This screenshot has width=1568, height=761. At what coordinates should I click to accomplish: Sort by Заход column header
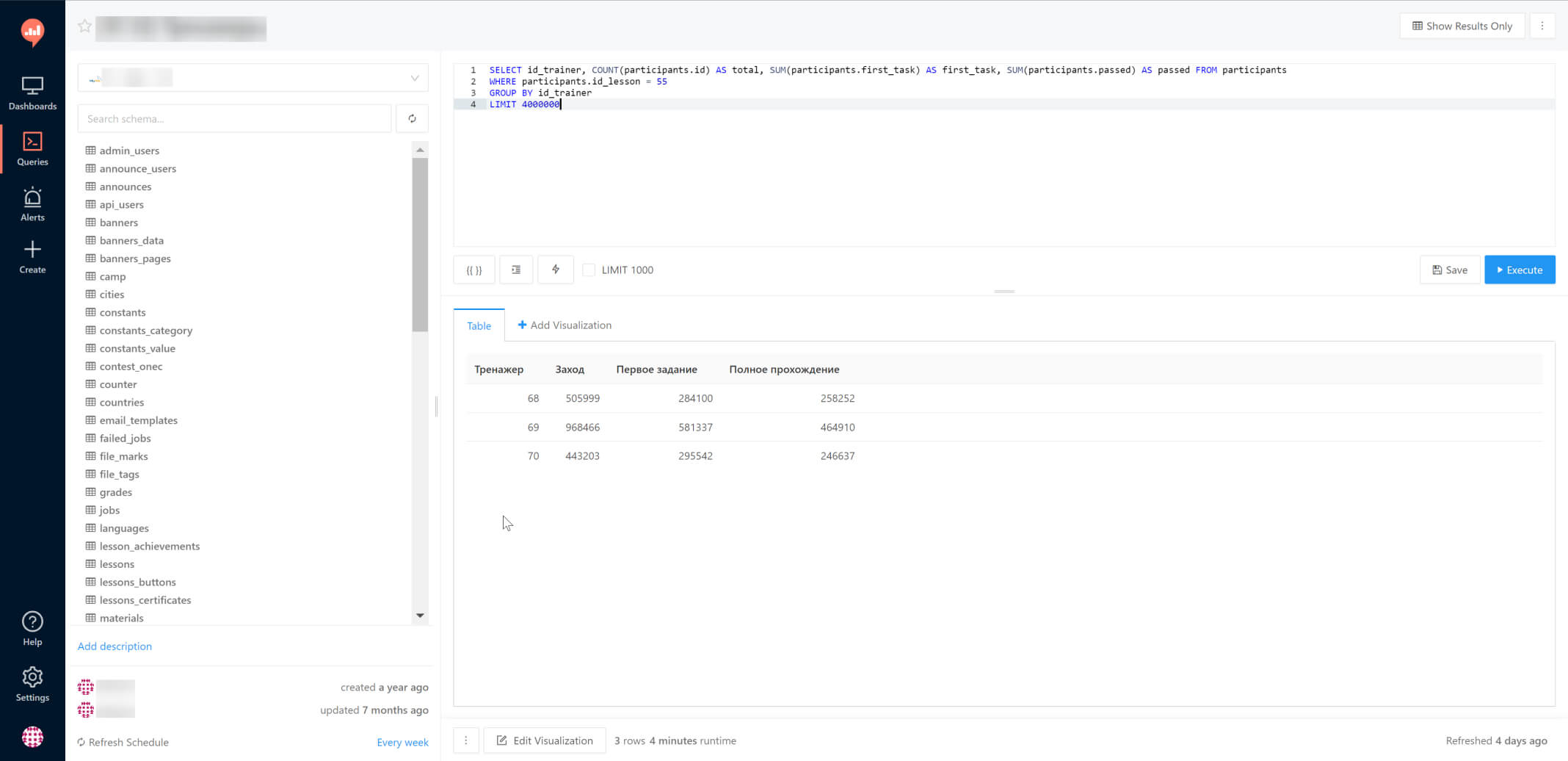coord(570,369)
